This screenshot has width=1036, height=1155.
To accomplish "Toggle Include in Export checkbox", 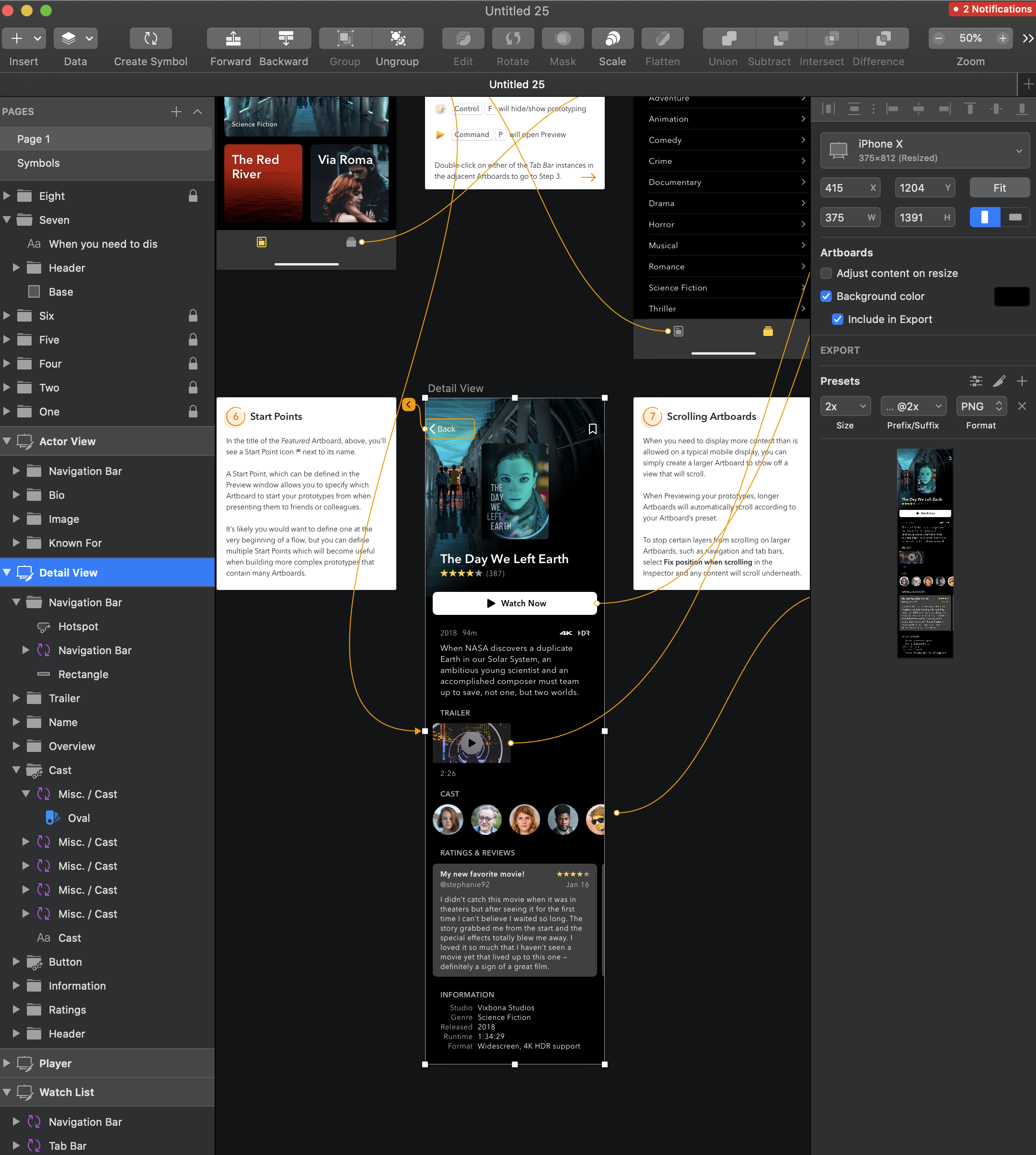I will (837, 319).
